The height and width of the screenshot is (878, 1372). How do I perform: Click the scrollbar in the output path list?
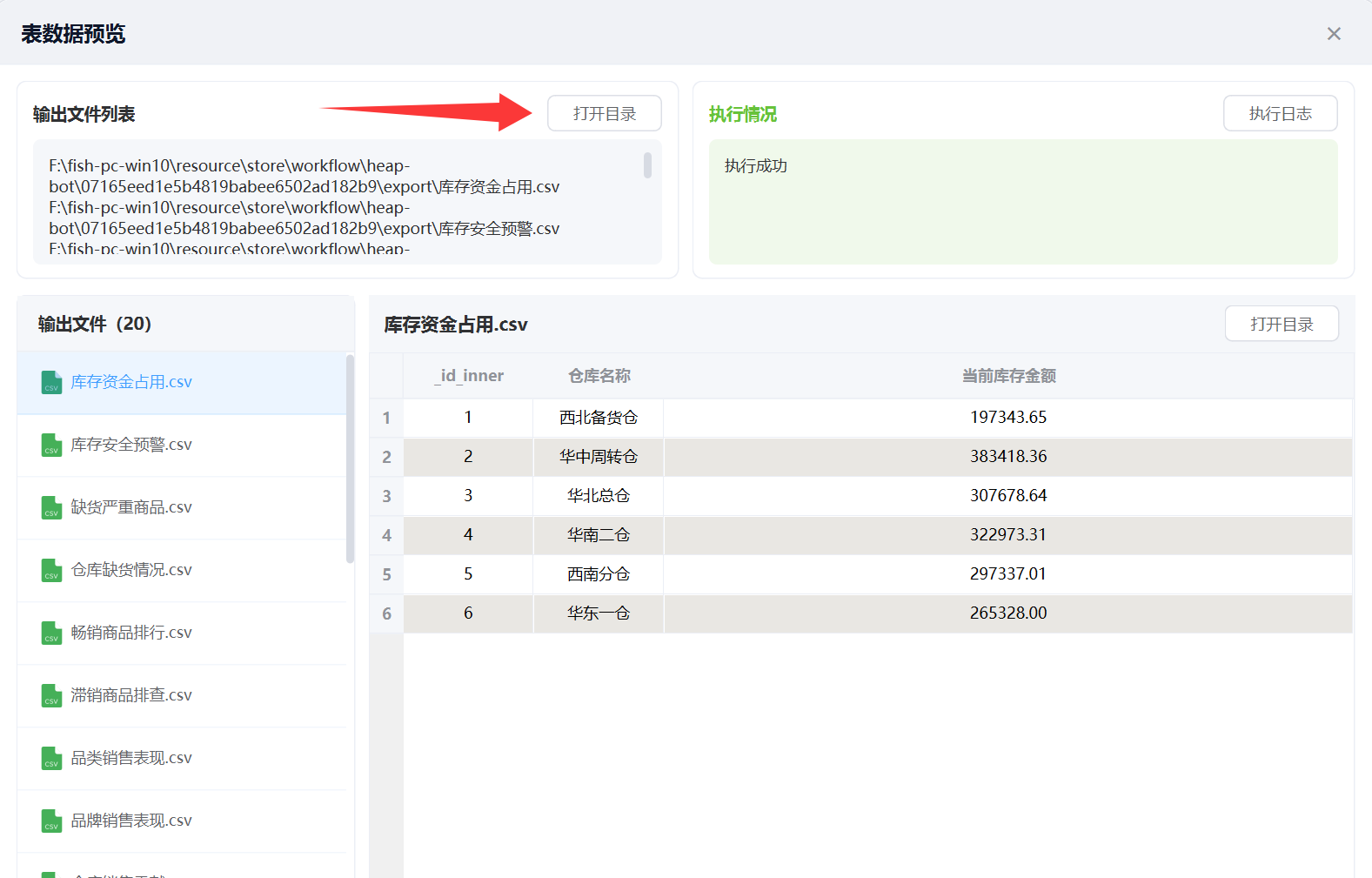pyautogui.click(x=647, y=165)
